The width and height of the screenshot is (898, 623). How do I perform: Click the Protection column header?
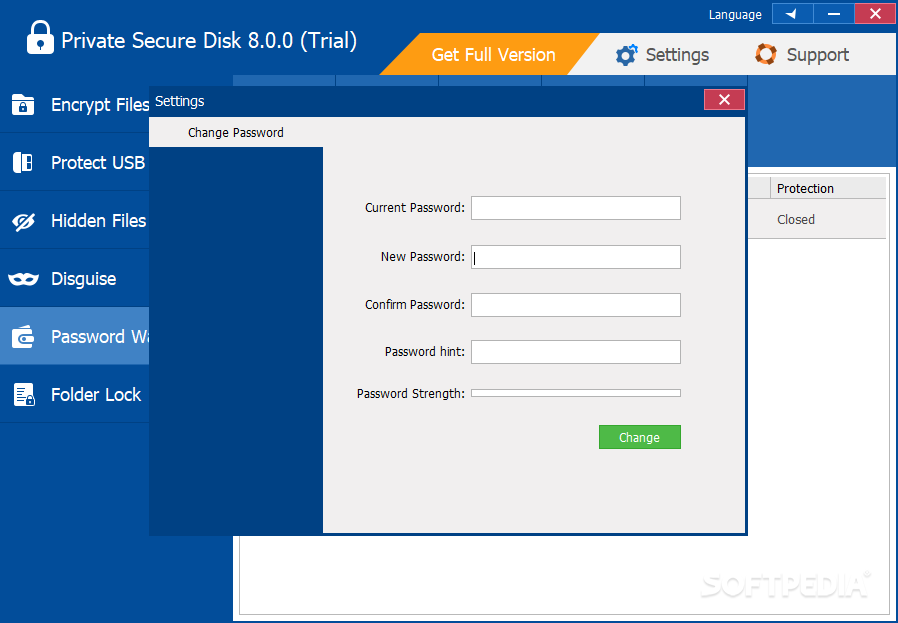828,188
